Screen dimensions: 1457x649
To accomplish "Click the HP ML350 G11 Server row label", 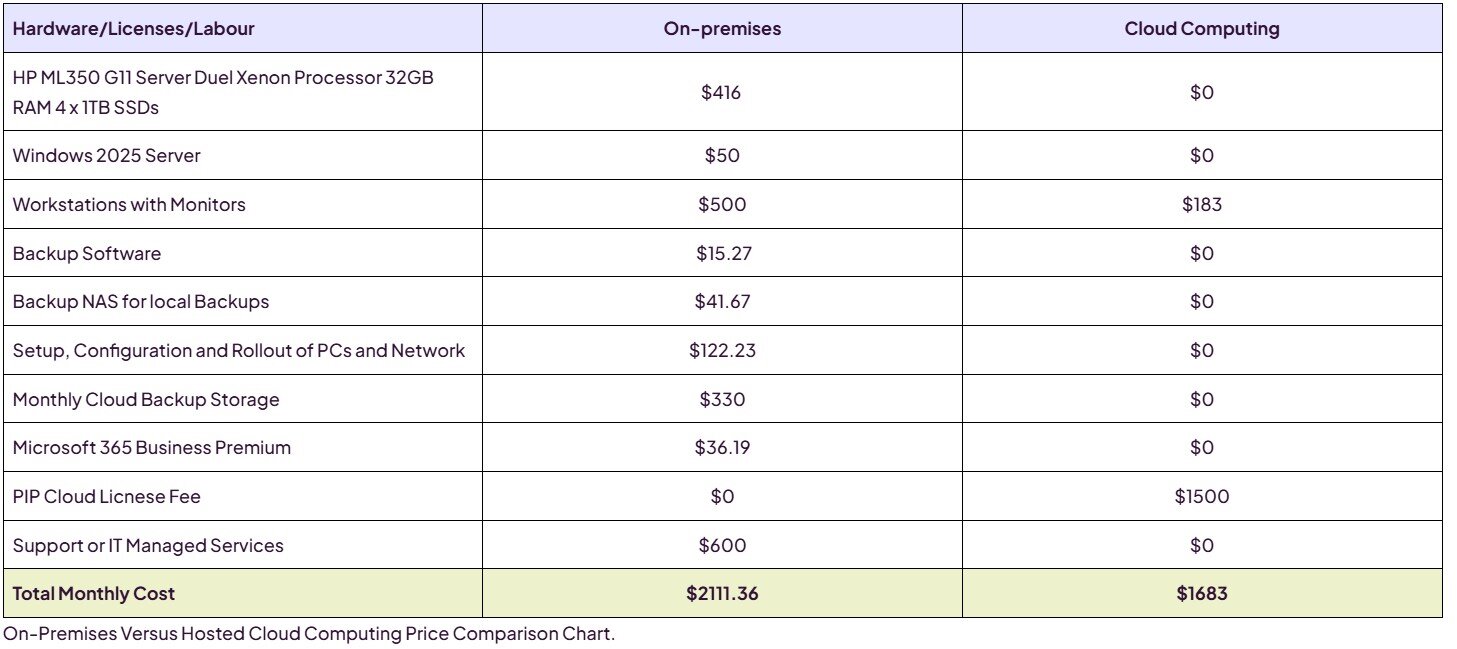I will click(223, 92).
